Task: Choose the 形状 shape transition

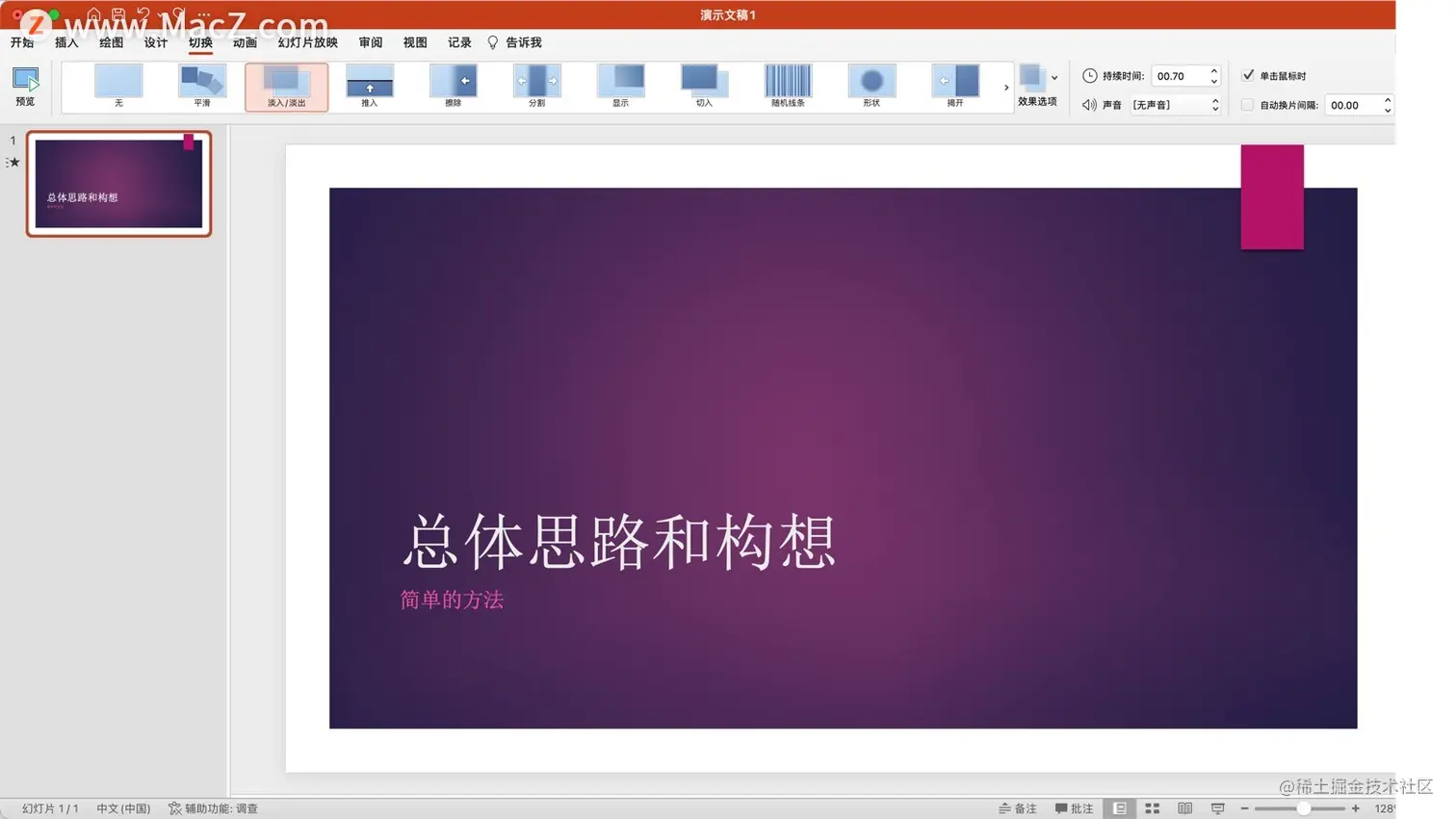Action: click(x=872, y=86)
